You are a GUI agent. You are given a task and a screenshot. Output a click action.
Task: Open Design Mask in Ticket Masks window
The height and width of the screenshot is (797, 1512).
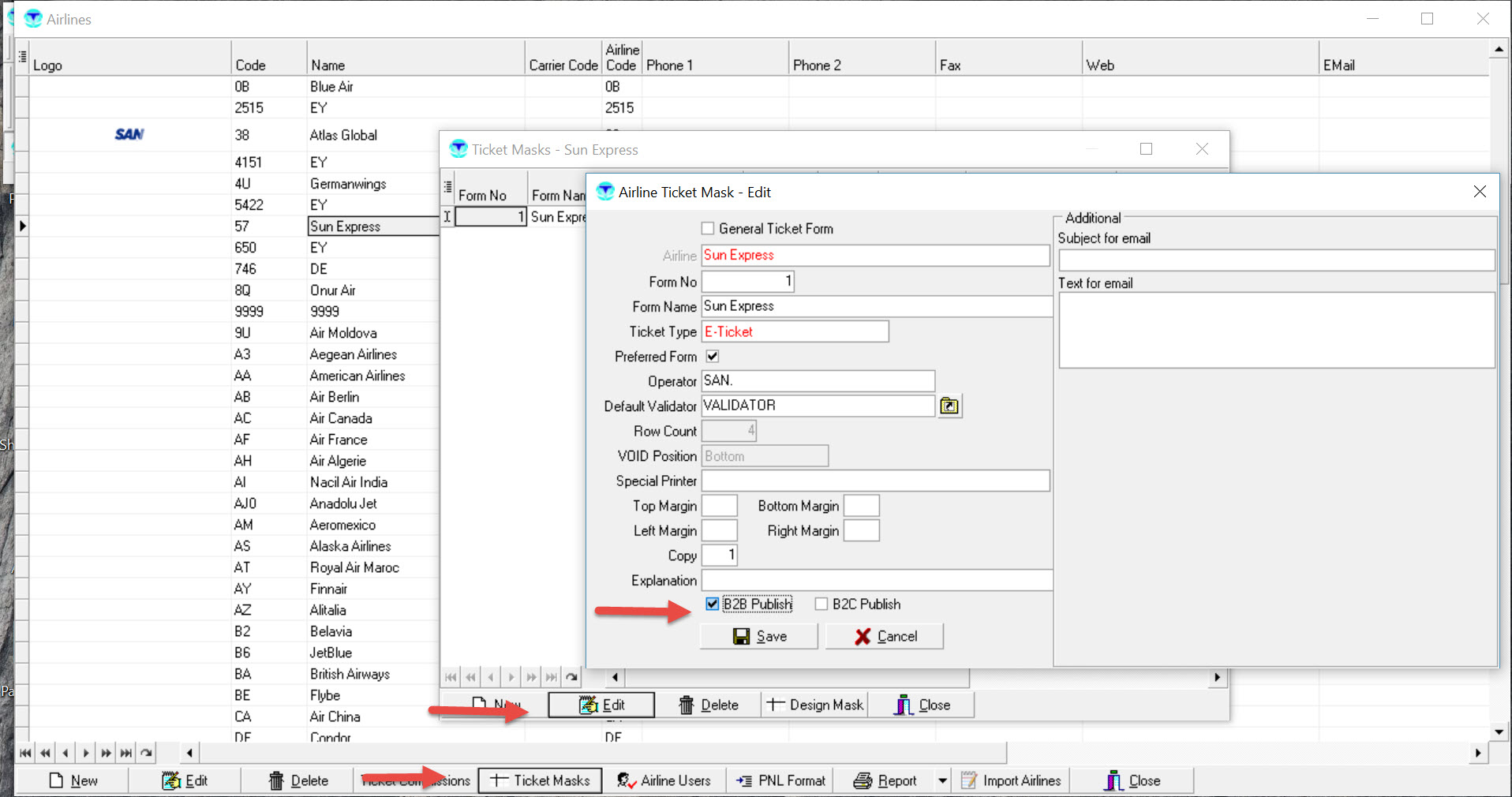(x=814, y=705)
